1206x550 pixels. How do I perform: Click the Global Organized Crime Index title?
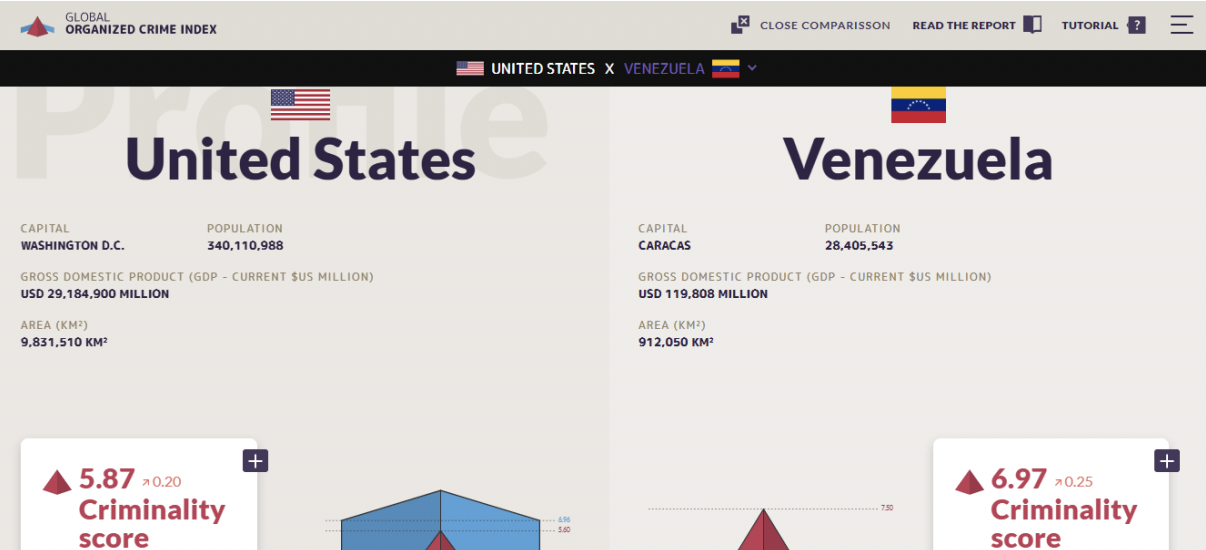click(x=141, y=24)
